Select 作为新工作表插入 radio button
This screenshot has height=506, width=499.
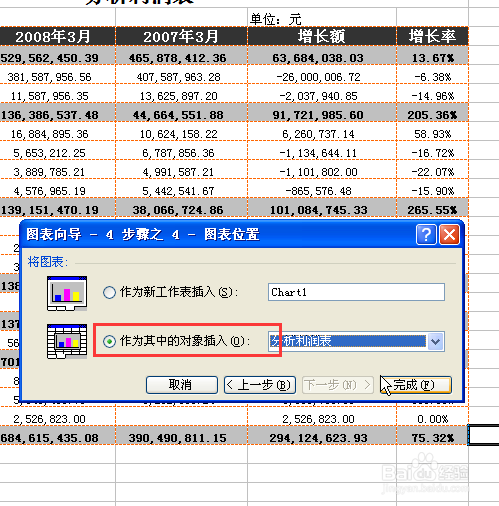coord(109,292)
